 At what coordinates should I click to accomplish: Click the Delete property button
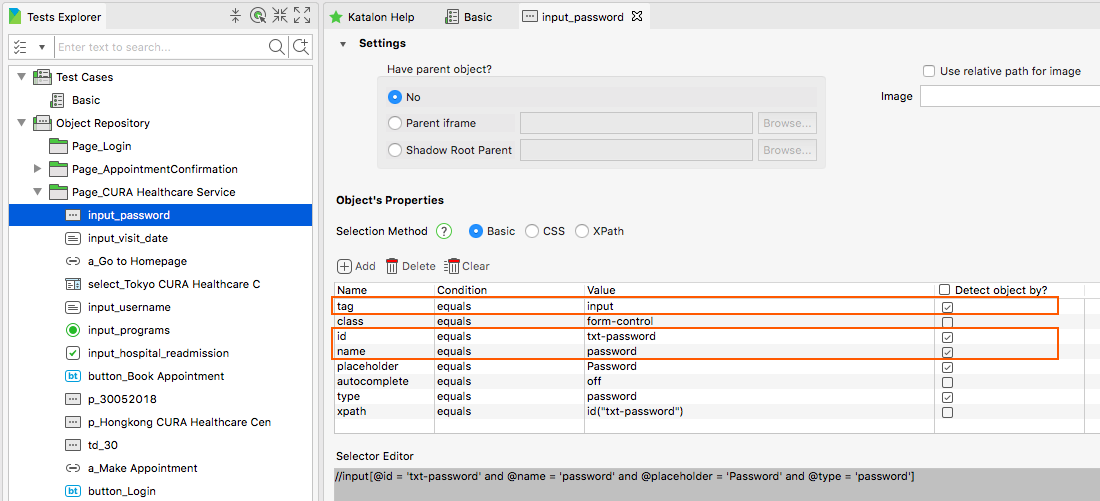[x=410, y=266]
